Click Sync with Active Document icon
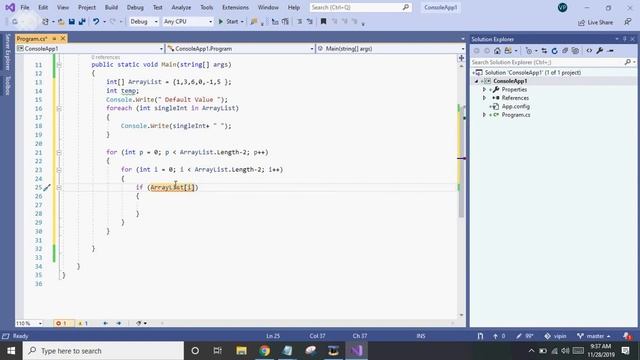 coord(544,51)
